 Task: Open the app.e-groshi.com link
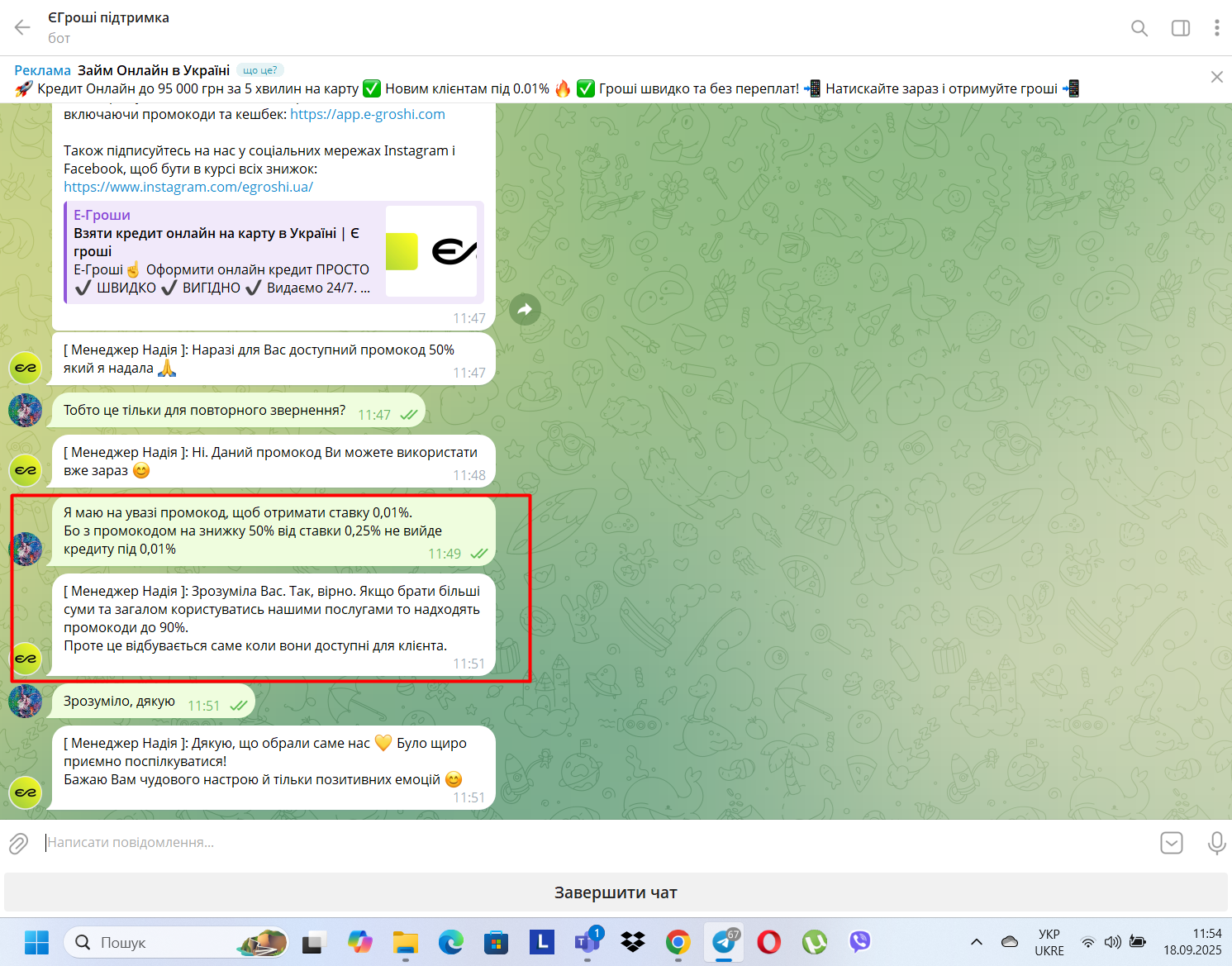(368, 114)
